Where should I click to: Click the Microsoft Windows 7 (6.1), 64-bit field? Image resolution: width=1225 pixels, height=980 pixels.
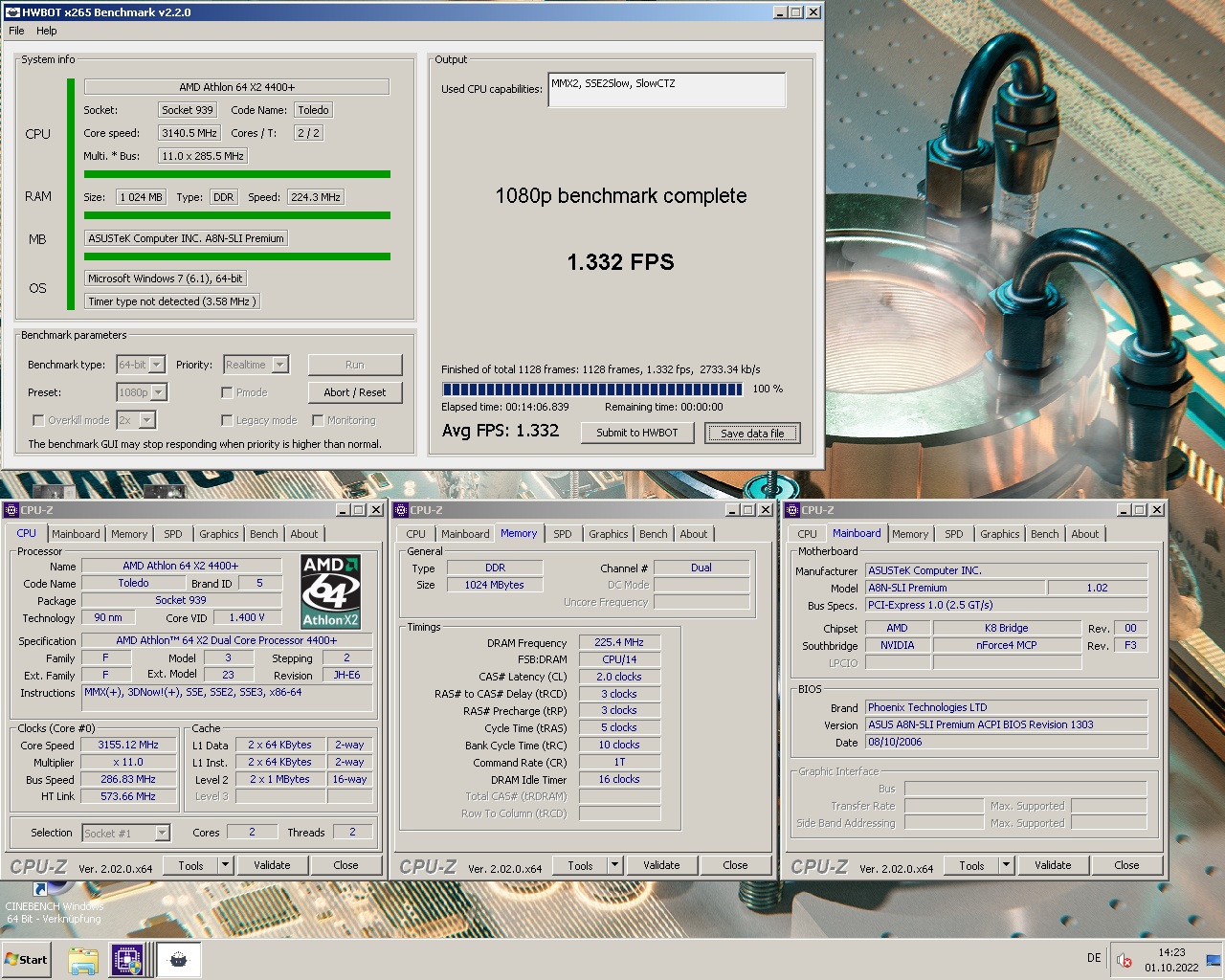point(166,278)
